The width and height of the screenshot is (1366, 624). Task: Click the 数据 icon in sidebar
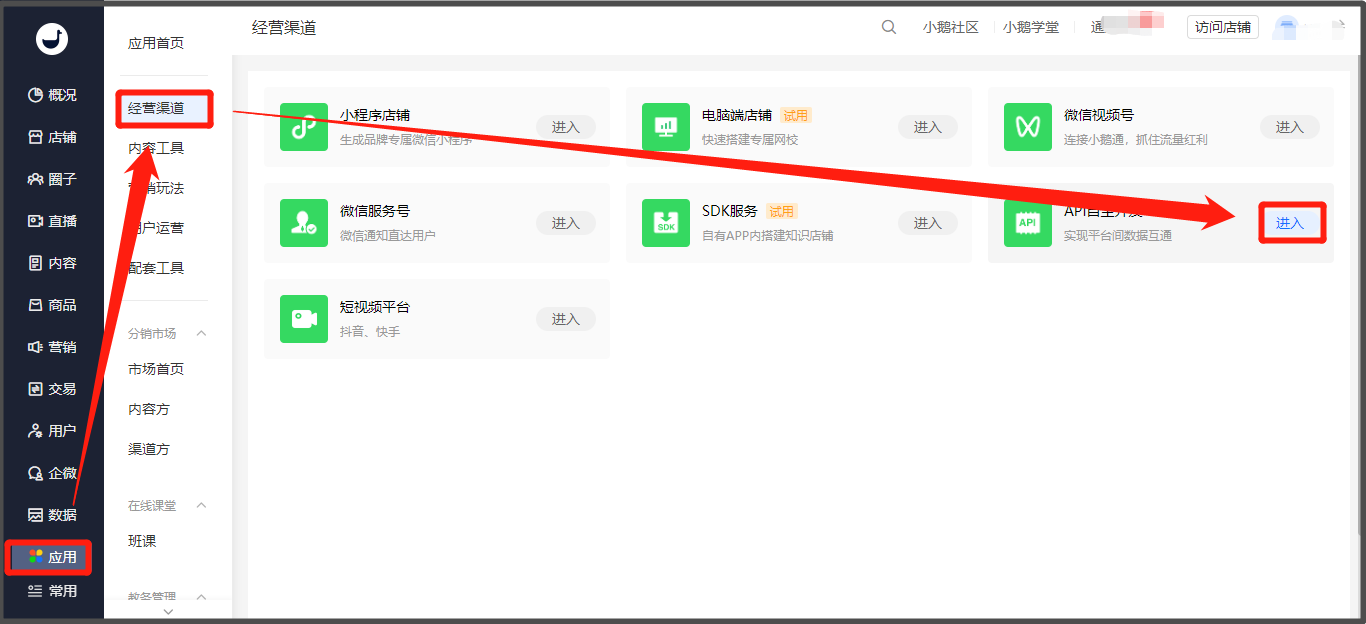click(35, 515)
